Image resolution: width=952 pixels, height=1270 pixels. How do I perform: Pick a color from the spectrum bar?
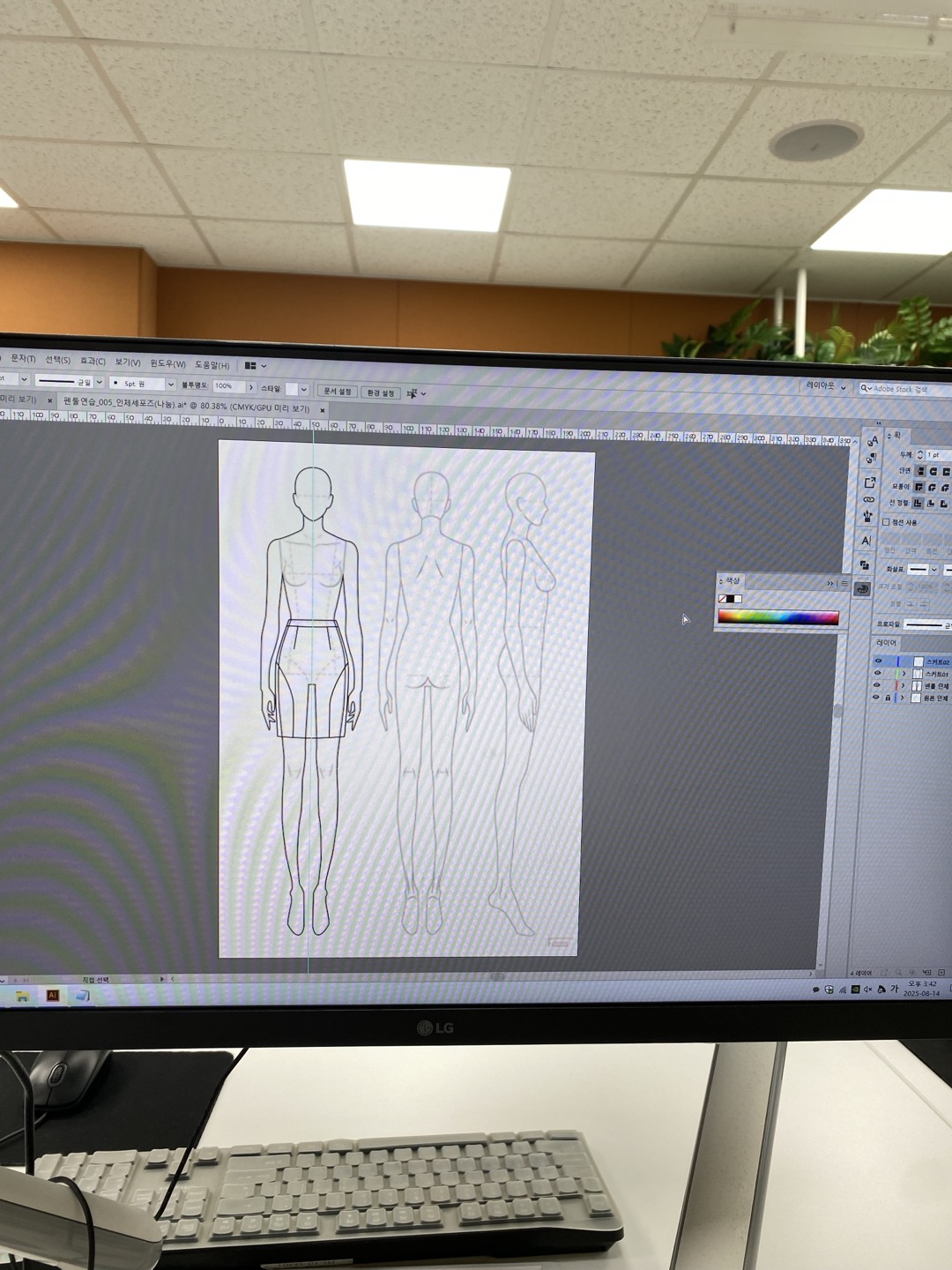[777, 617]
